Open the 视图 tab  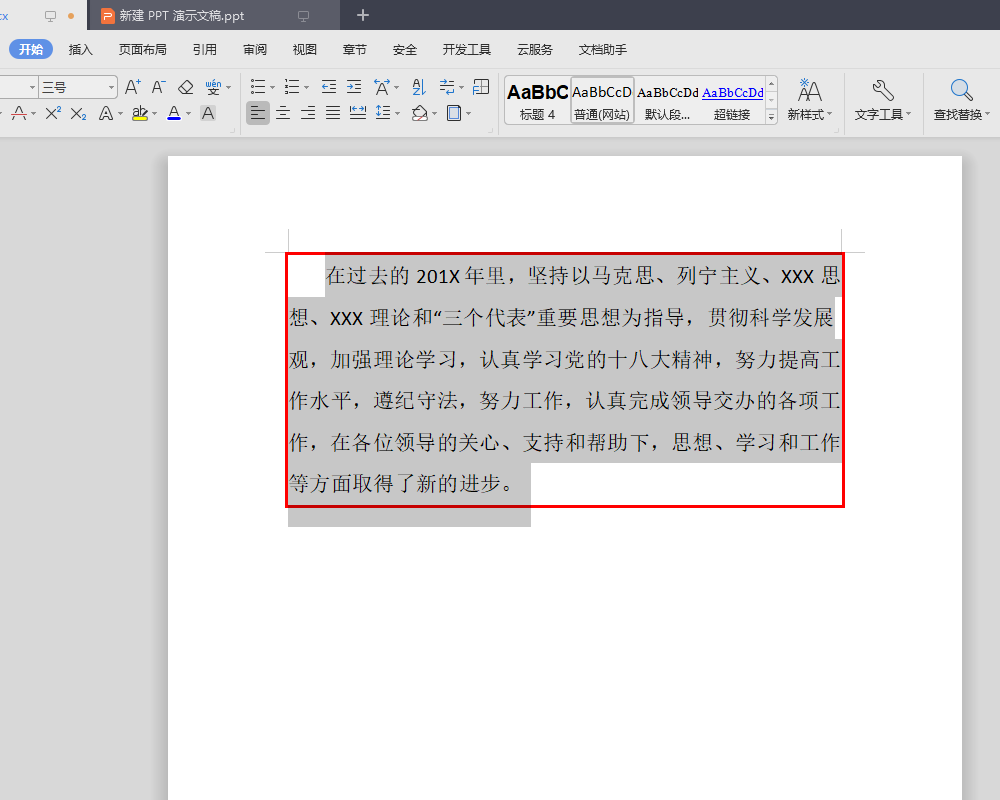pyautogui.click(x=304, y=49)
